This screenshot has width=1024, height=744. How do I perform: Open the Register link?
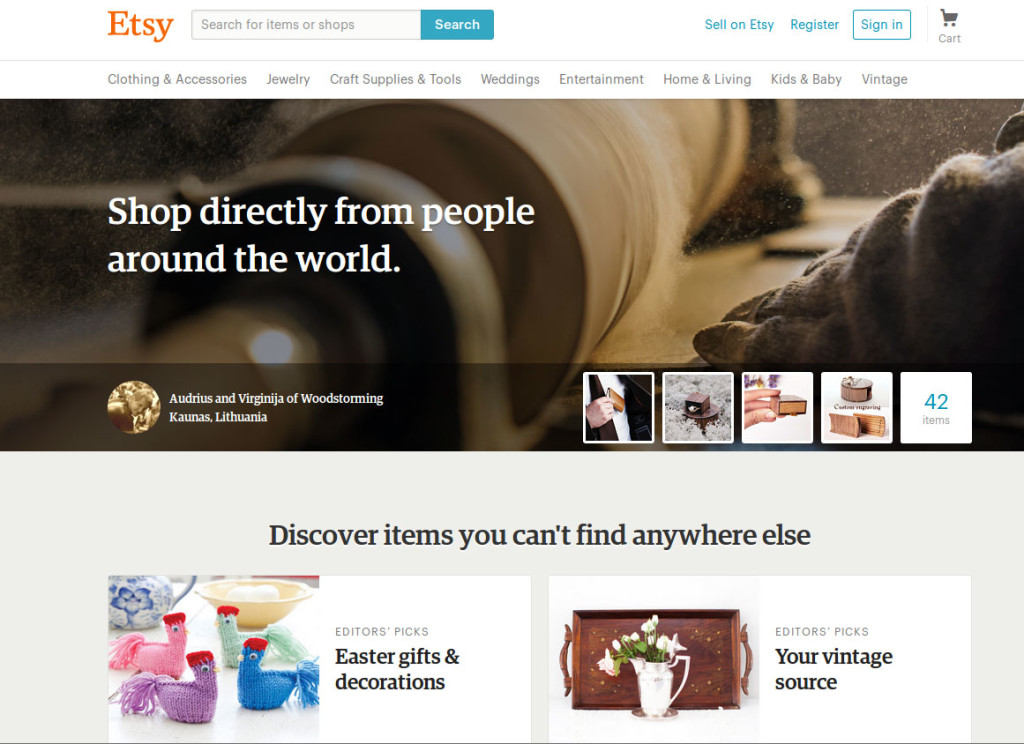[814, 25]
